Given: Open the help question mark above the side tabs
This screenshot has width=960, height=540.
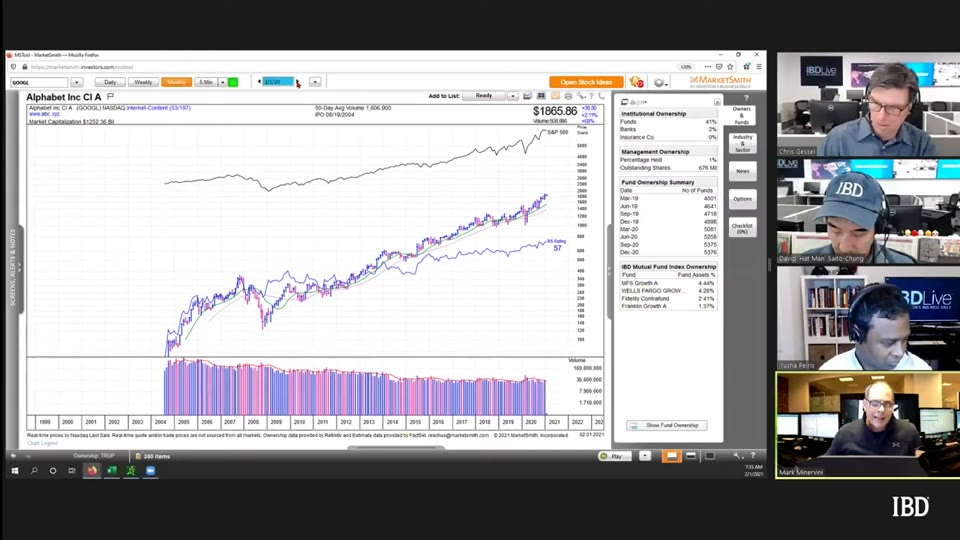Looking at the screenshot, I should [x=746, y=98].
